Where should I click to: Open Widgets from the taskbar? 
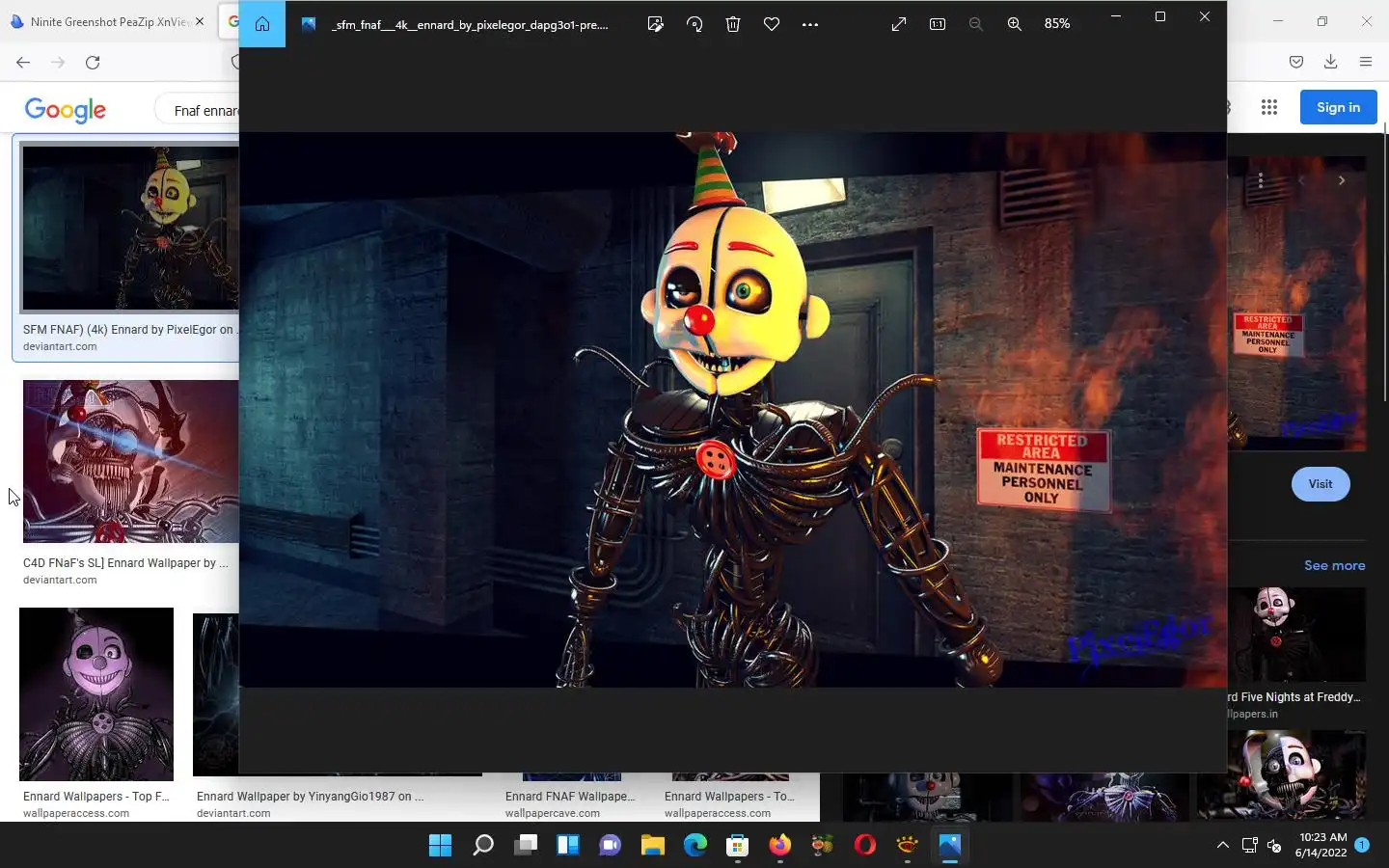tap(568, 846)
